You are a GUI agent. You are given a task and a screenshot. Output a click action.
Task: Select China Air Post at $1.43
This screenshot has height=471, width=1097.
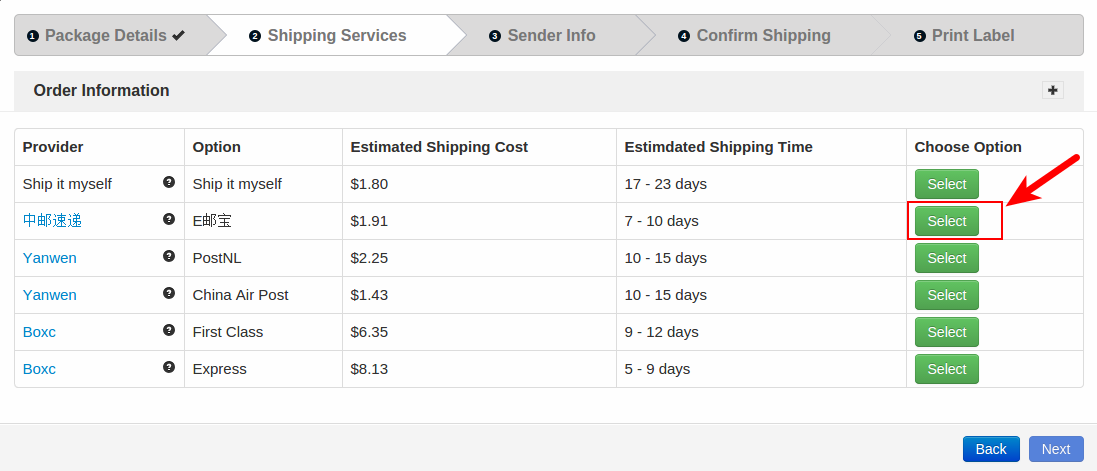946,295
